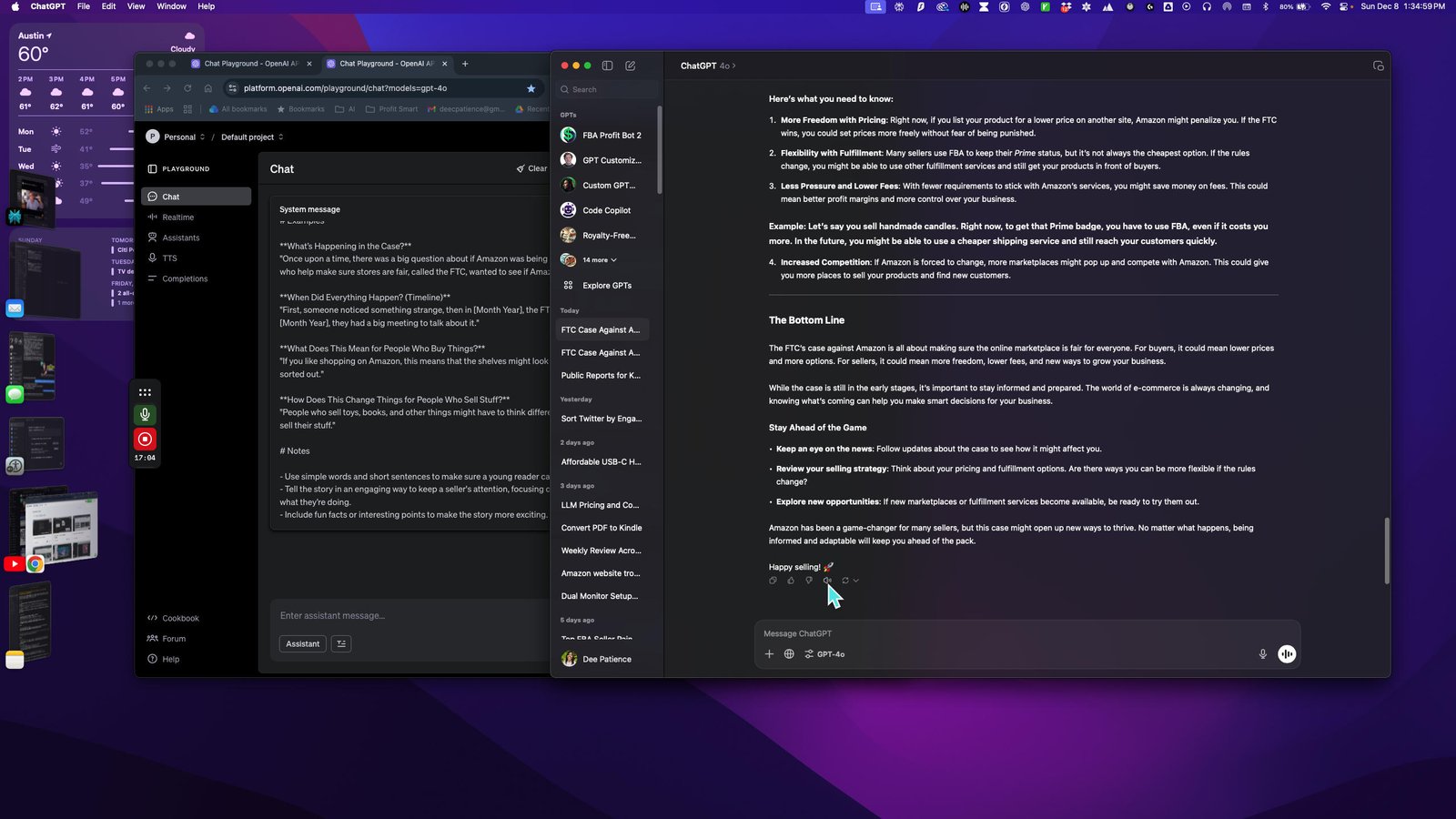Give the response a thumbs up

point(791,581)
